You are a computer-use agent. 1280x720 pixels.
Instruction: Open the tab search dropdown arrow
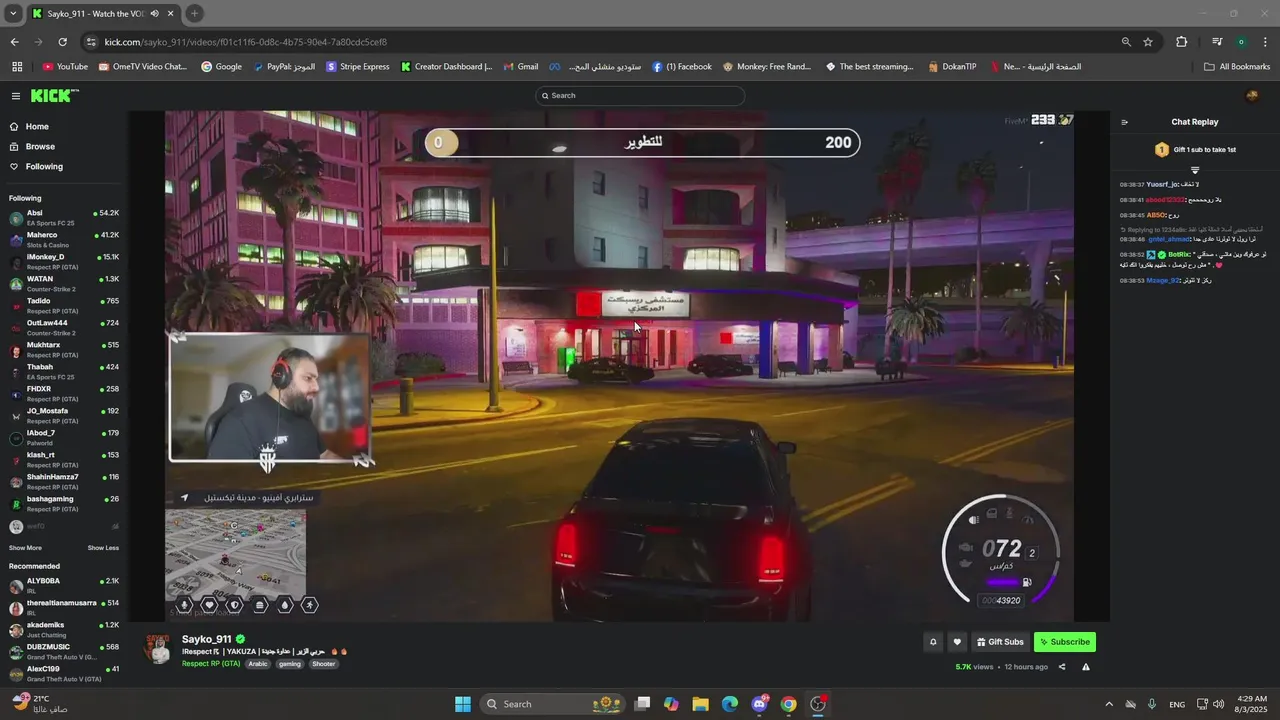(14, 13)
